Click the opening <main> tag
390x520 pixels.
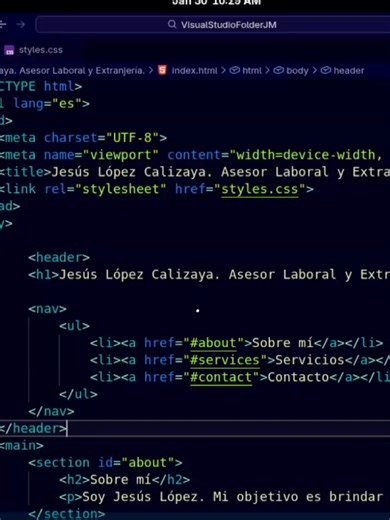(x=22, y=445)
